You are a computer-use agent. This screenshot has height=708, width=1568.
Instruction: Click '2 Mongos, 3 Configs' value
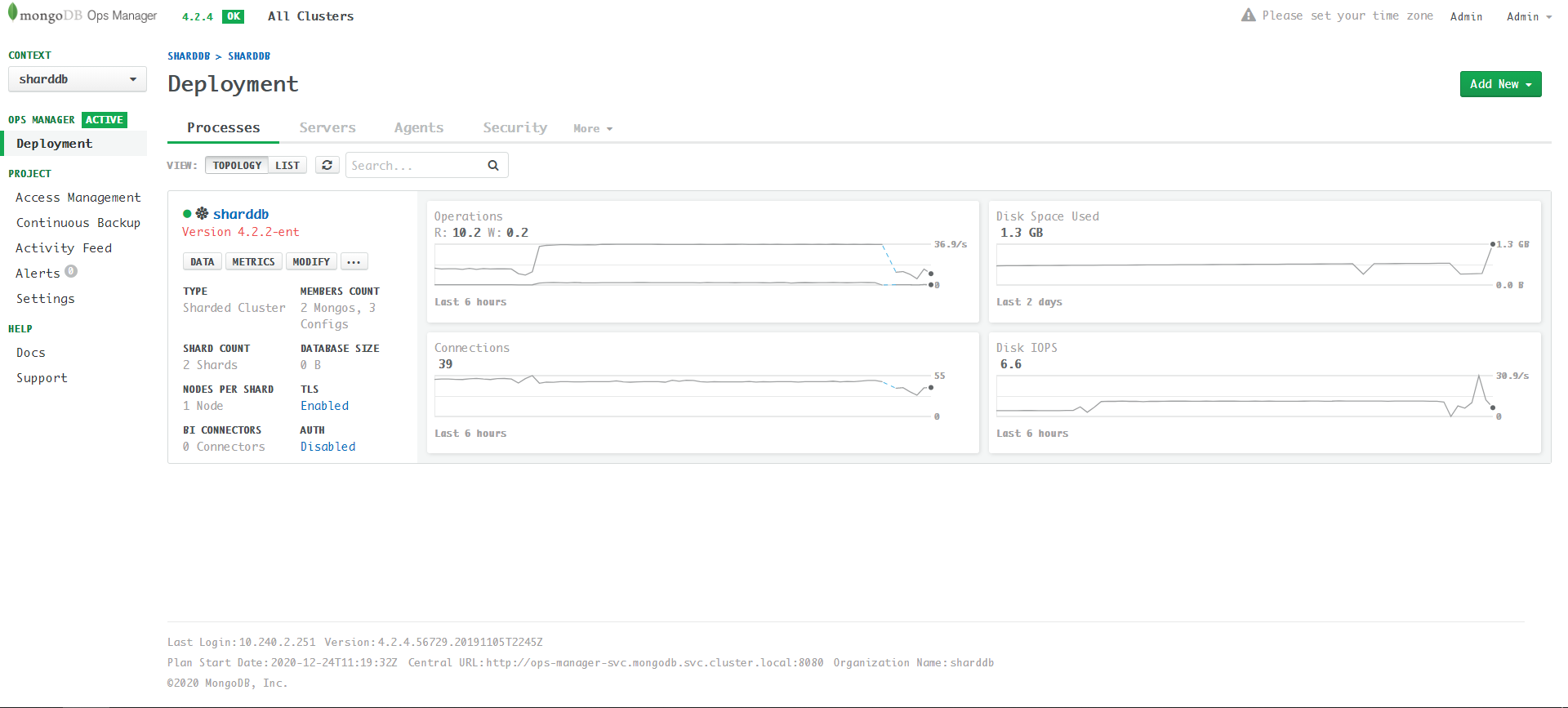[338, 316]
